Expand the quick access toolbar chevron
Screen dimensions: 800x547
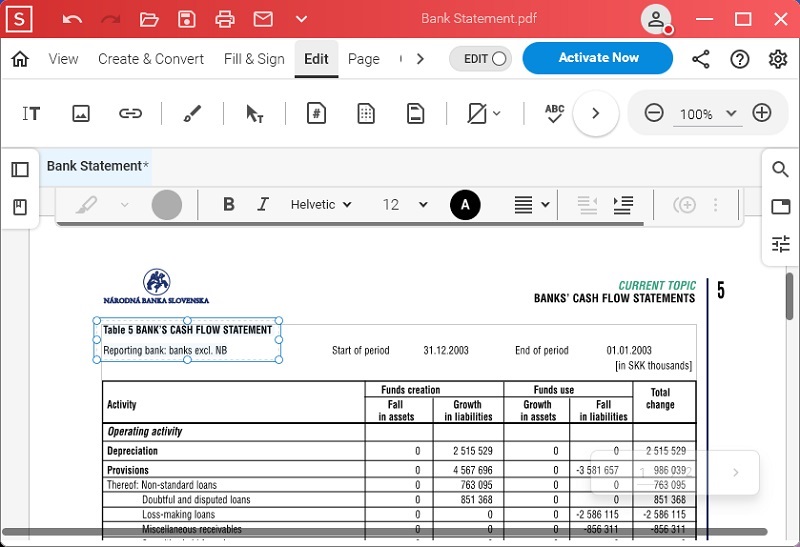[301, 19]
